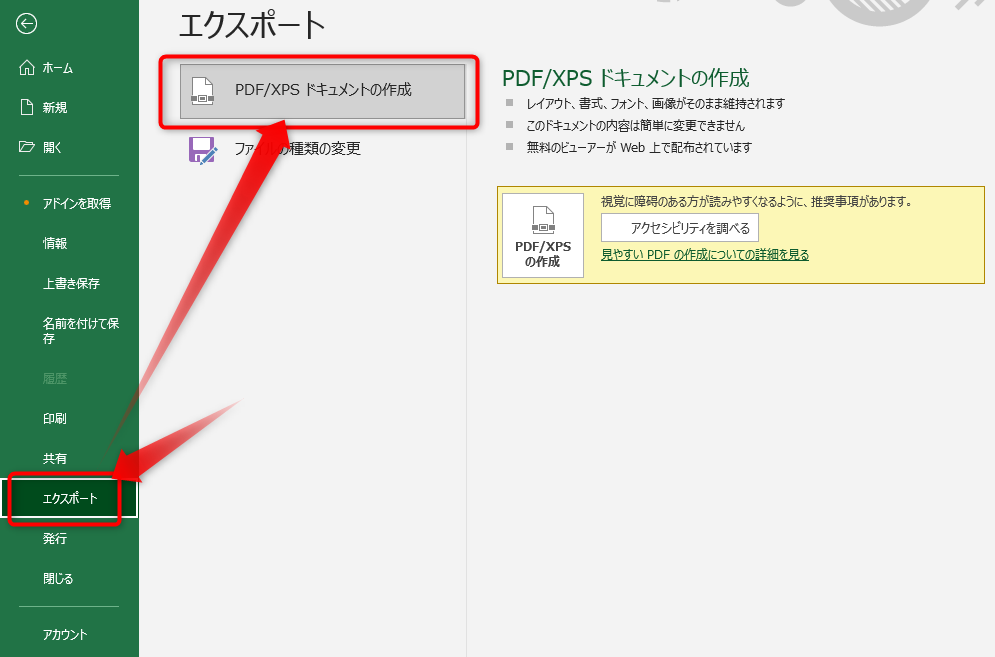Open アドインを取得 in the sidebar
The width and height of the screenshot is (995, 657).
coord(77,204)
